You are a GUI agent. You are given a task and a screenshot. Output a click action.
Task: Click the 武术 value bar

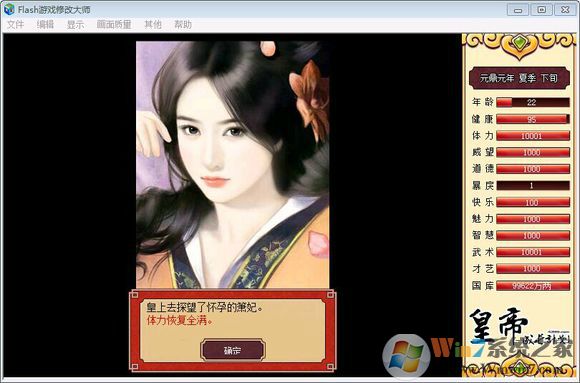point(533,252)
